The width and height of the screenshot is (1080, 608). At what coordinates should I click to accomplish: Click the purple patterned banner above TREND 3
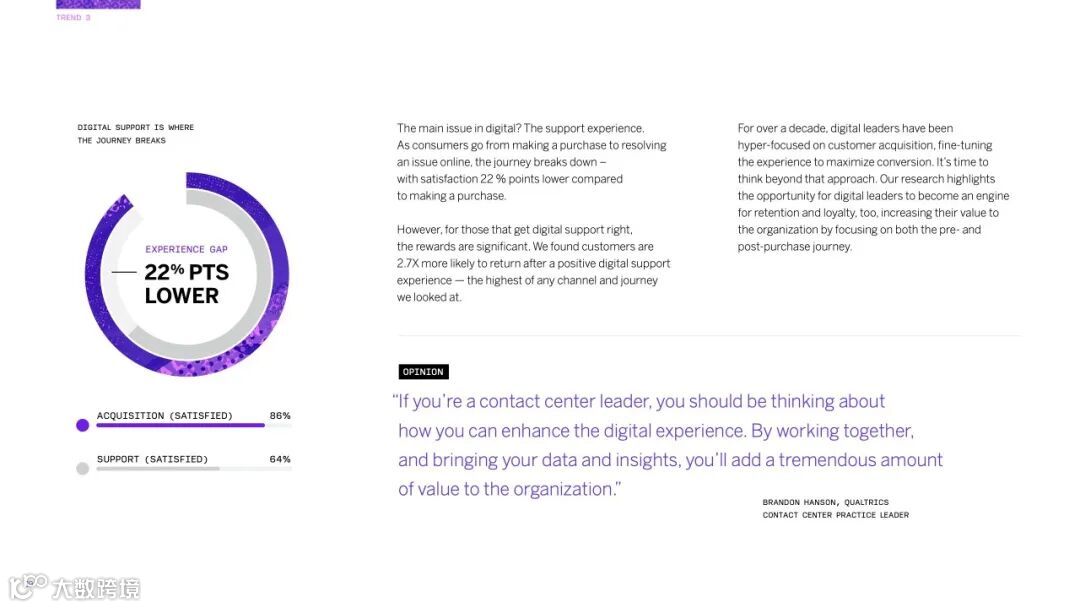(x=98, y=4)
